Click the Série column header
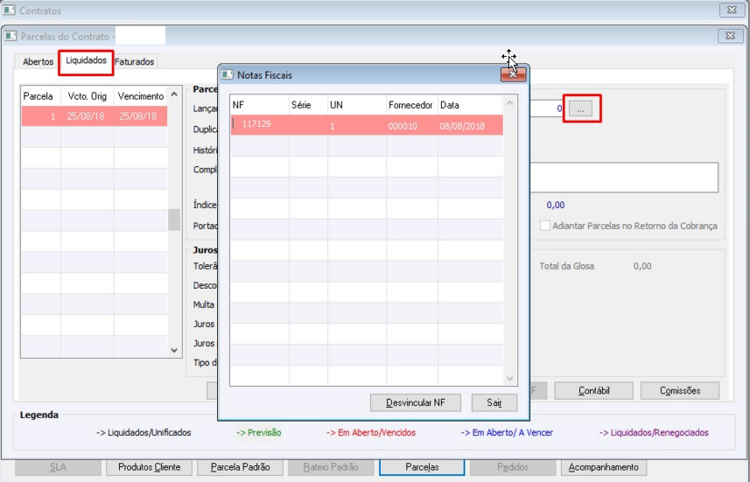 click(309, 105)
